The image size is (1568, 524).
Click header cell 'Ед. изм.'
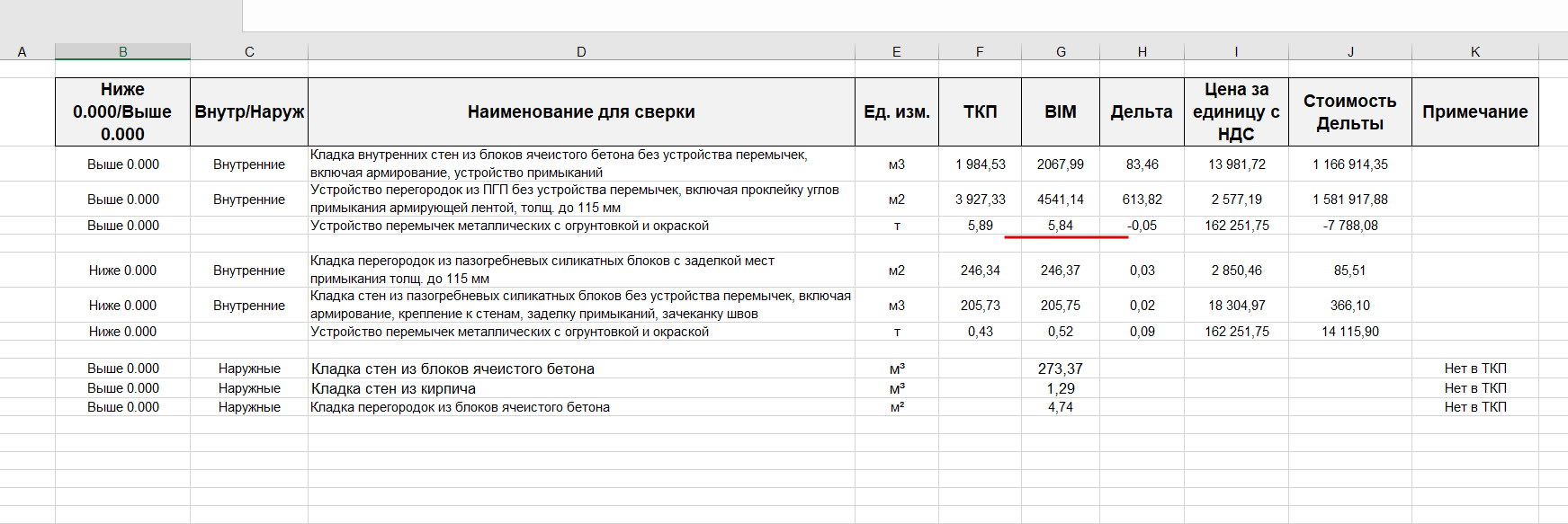pyautogui.click(x=897, y=111)
